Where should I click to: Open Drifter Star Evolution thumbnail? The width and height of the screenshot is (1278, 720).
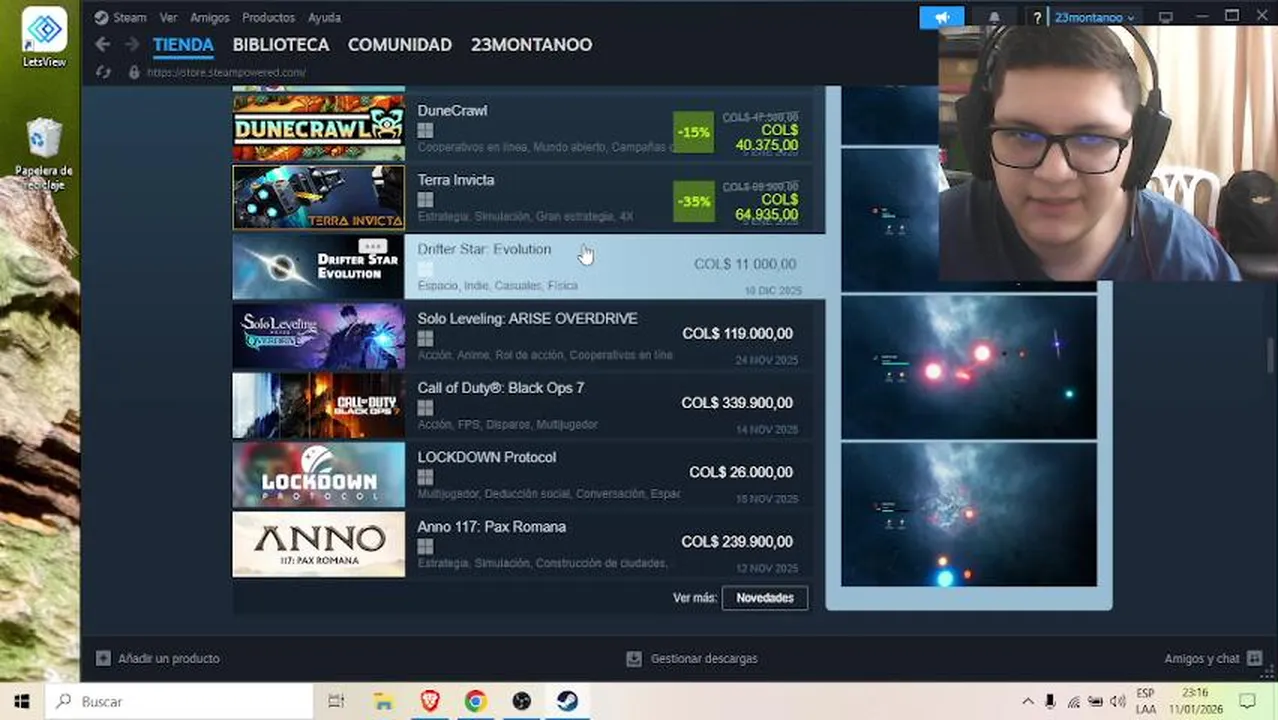(x=318, y=267)
